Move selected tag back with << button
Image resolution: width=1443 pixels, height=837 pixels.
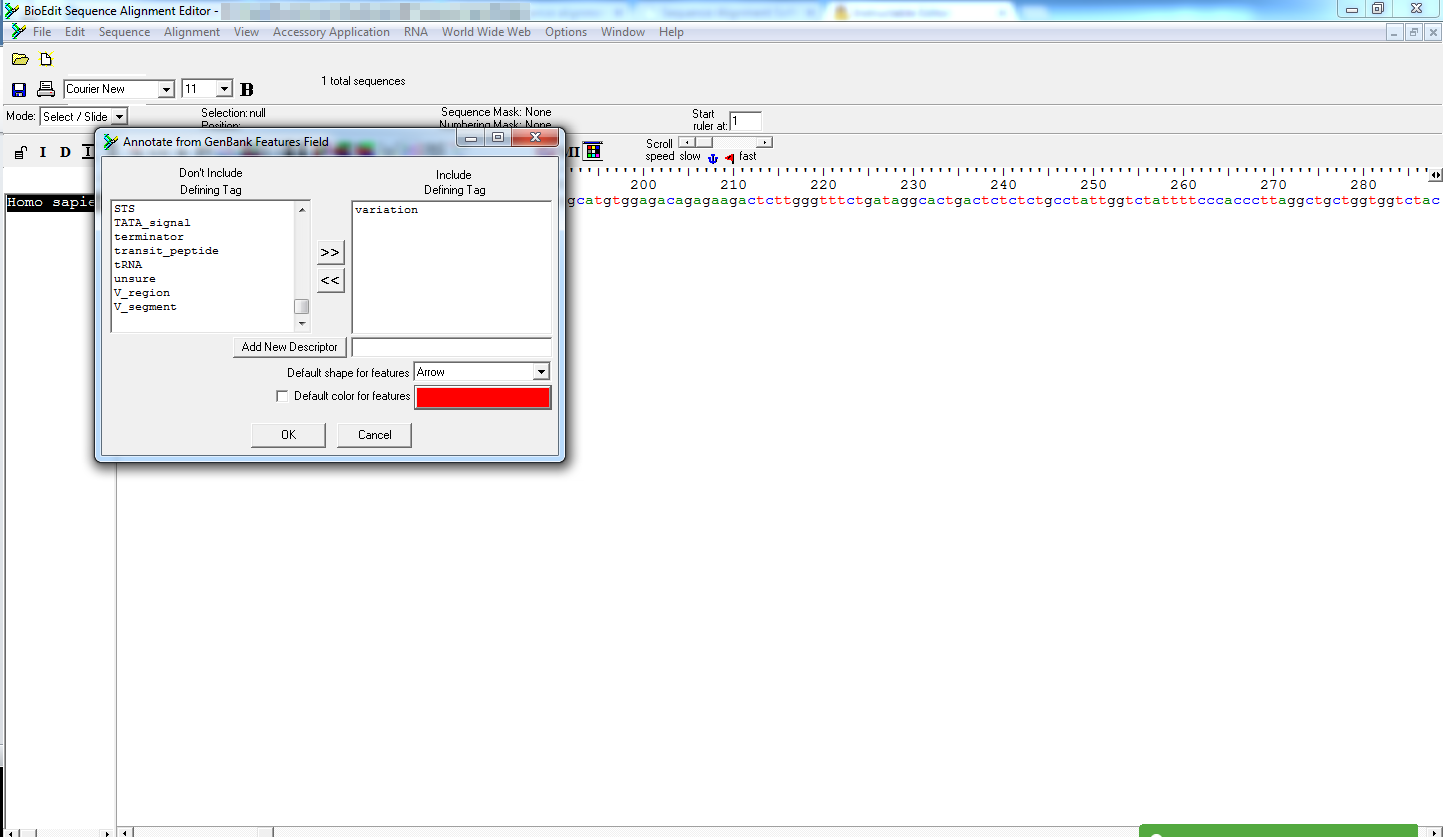click(330, 281)
